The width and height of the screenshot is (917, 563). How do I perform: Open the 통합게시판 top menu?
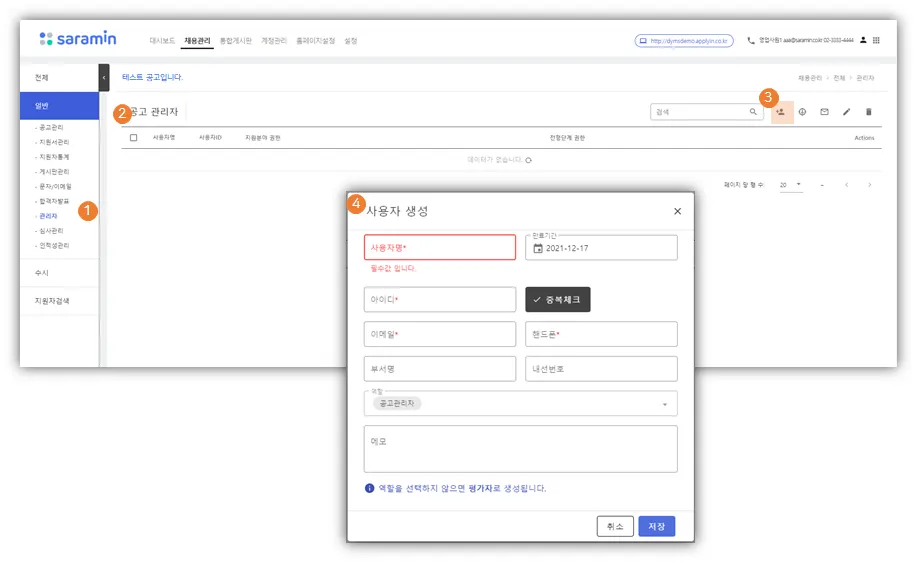tap(236, 41)
